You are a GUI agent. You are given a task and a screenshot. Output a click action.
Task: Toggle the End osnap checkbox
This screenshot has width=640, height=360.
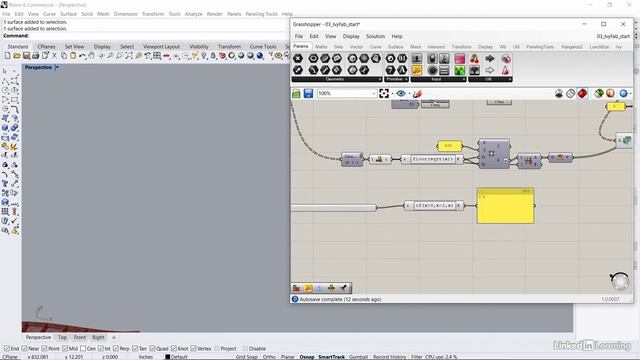point(7,349)
